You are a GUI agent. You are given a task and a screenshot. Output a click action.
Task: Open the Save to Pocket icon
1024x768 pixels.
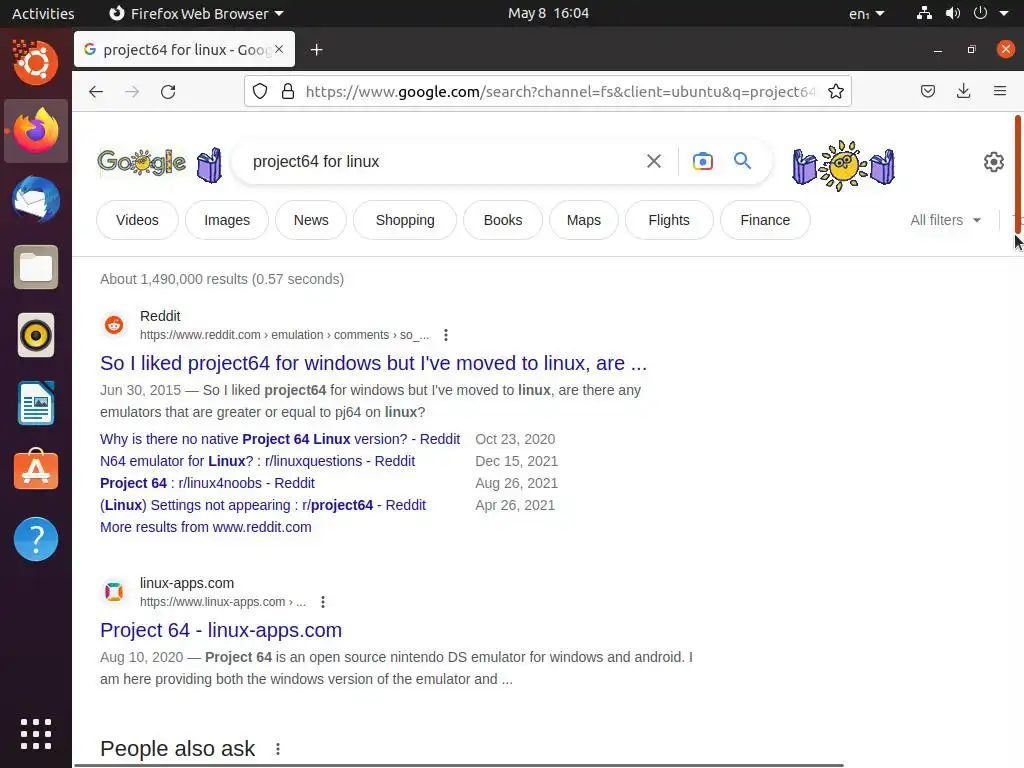(927, 91)
